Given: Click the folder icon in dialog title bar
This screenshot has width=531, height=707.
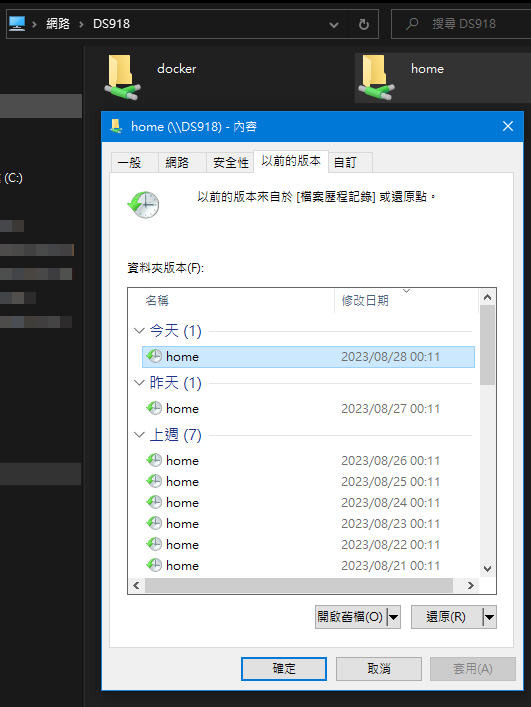Looking at the screenshot, I should coord(116,126).
